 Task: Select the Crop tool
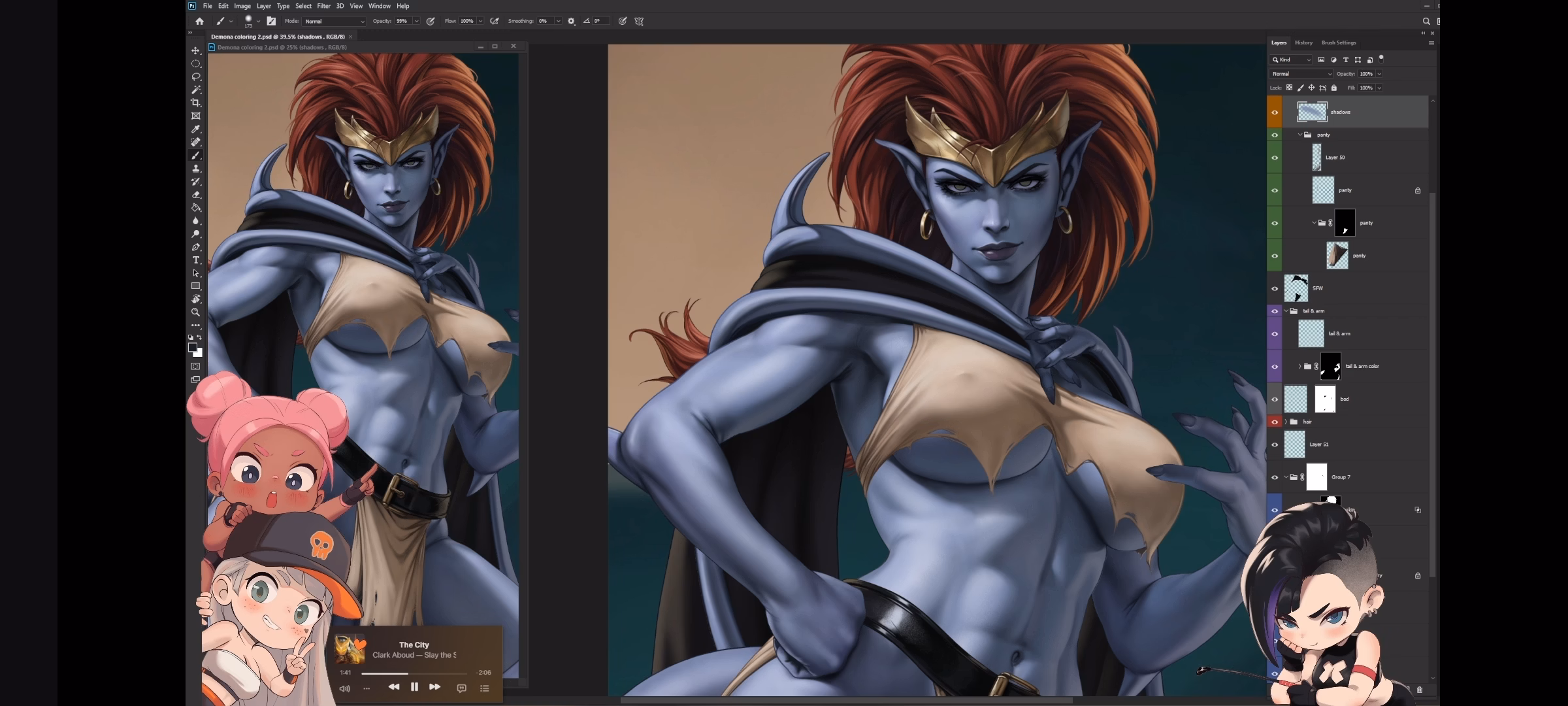(195, 103)
